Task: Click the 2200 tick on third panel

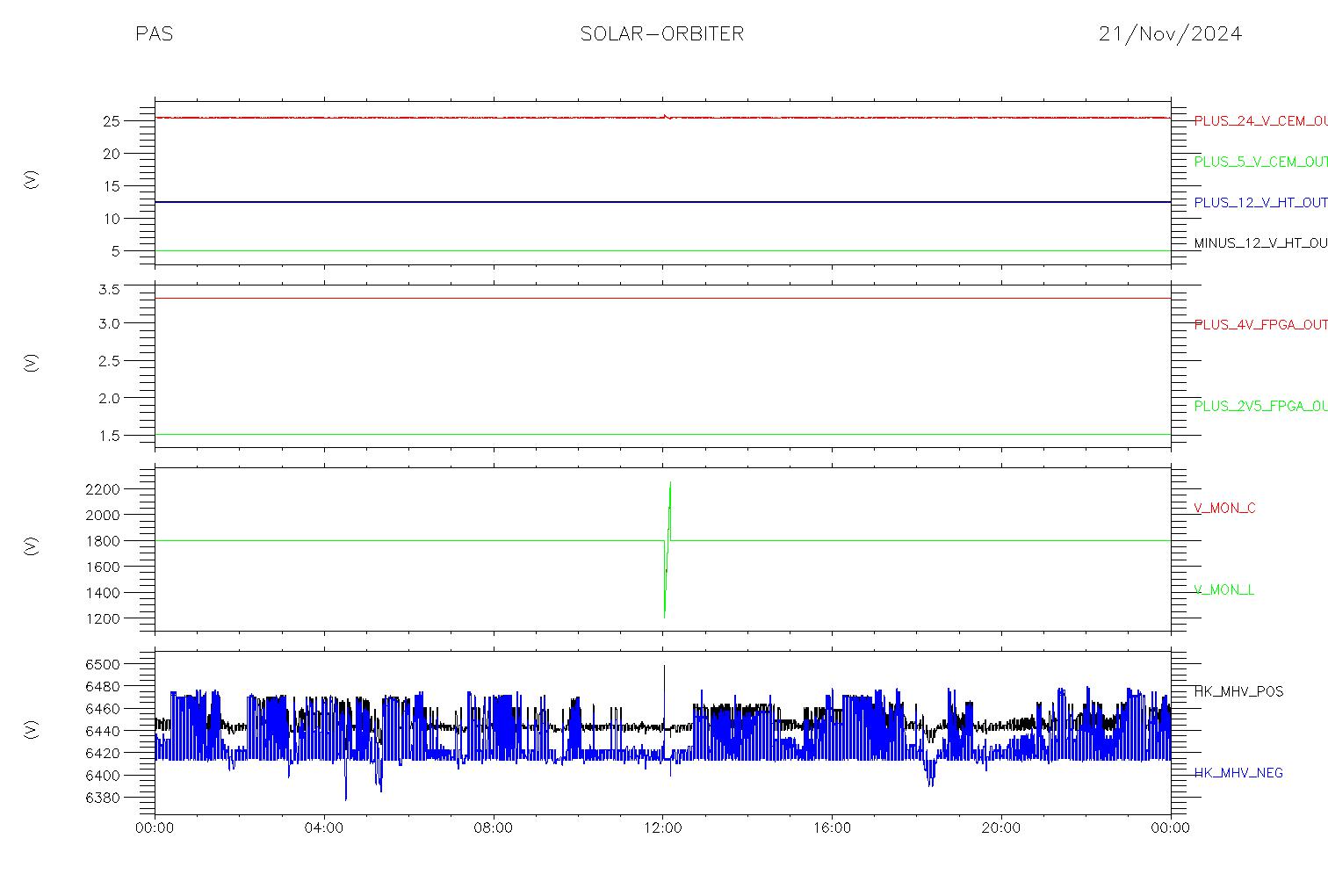Action: 103,489
